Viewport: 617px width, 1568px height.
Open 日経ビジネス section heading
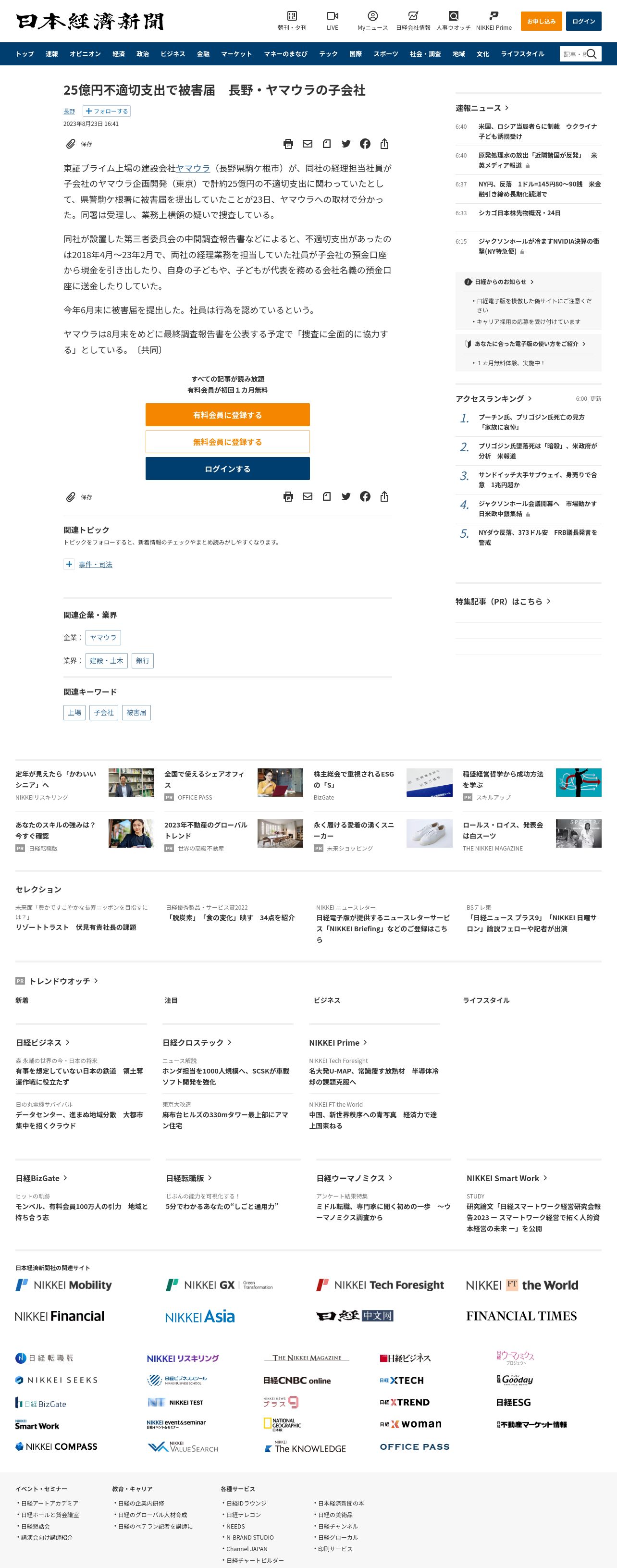point(43,1043)
